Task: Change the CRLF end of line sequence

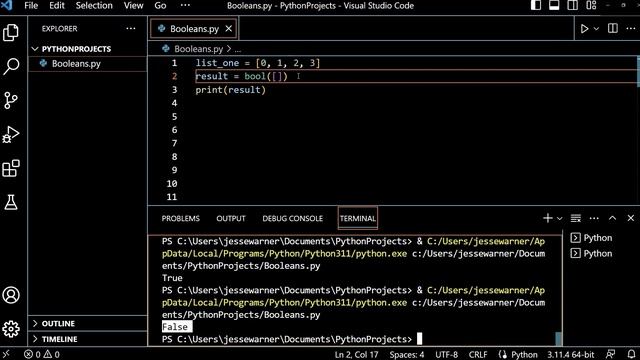Action: point(478,354)
